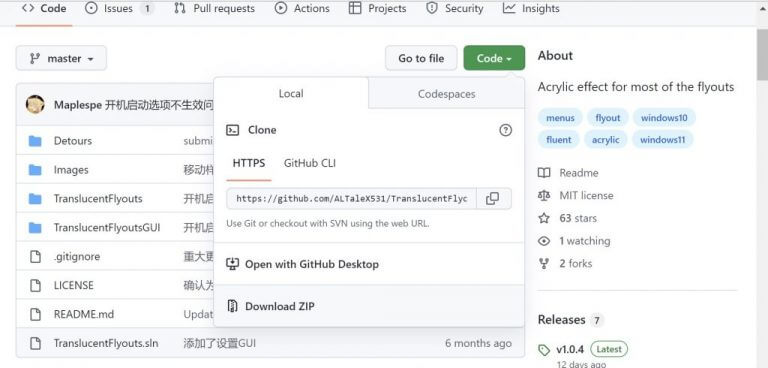Open the 1 watching link

585,241
